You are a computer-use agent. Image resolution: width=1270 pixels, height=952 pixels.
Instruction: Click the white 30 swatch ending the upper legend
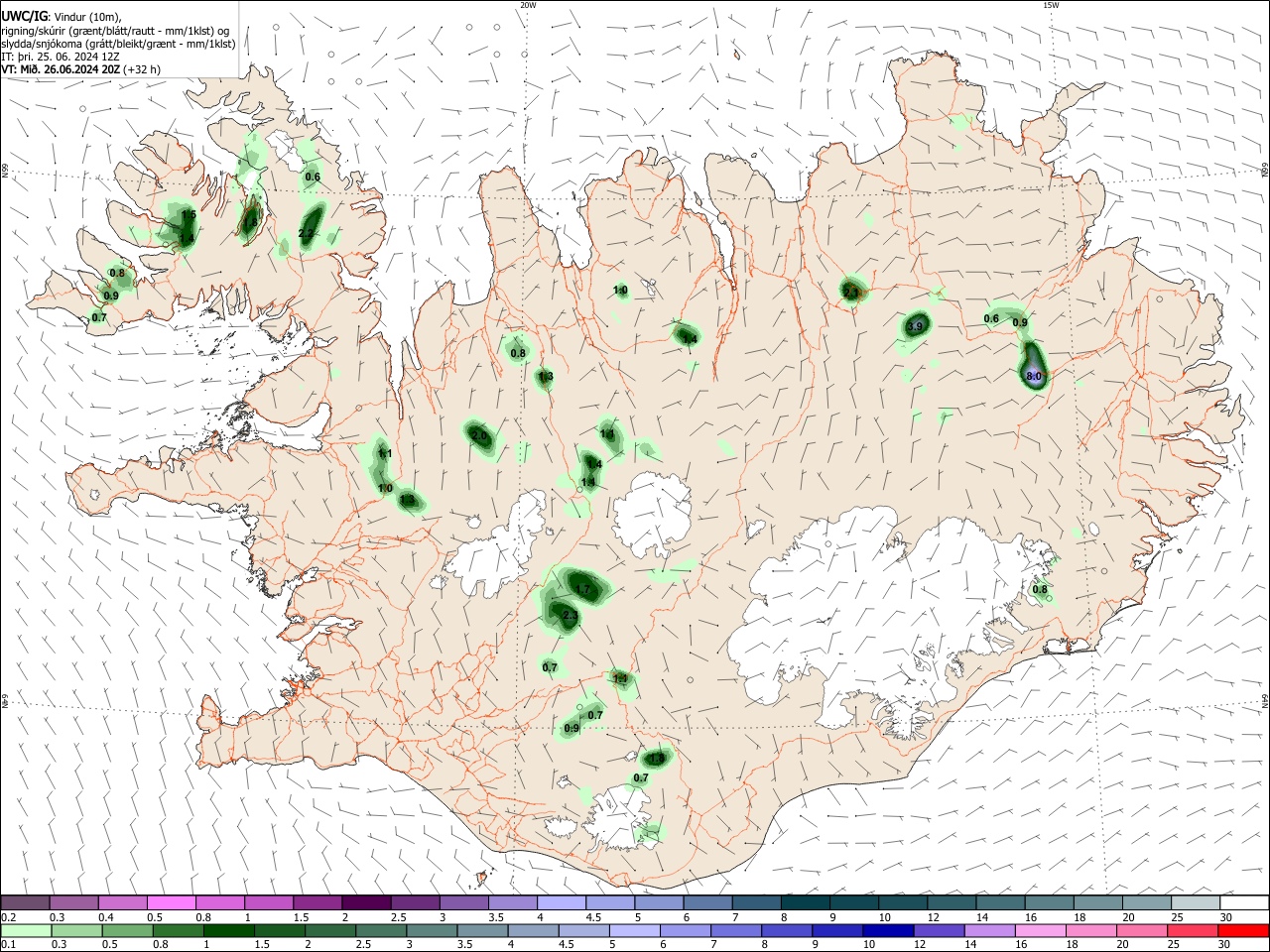1243,902
